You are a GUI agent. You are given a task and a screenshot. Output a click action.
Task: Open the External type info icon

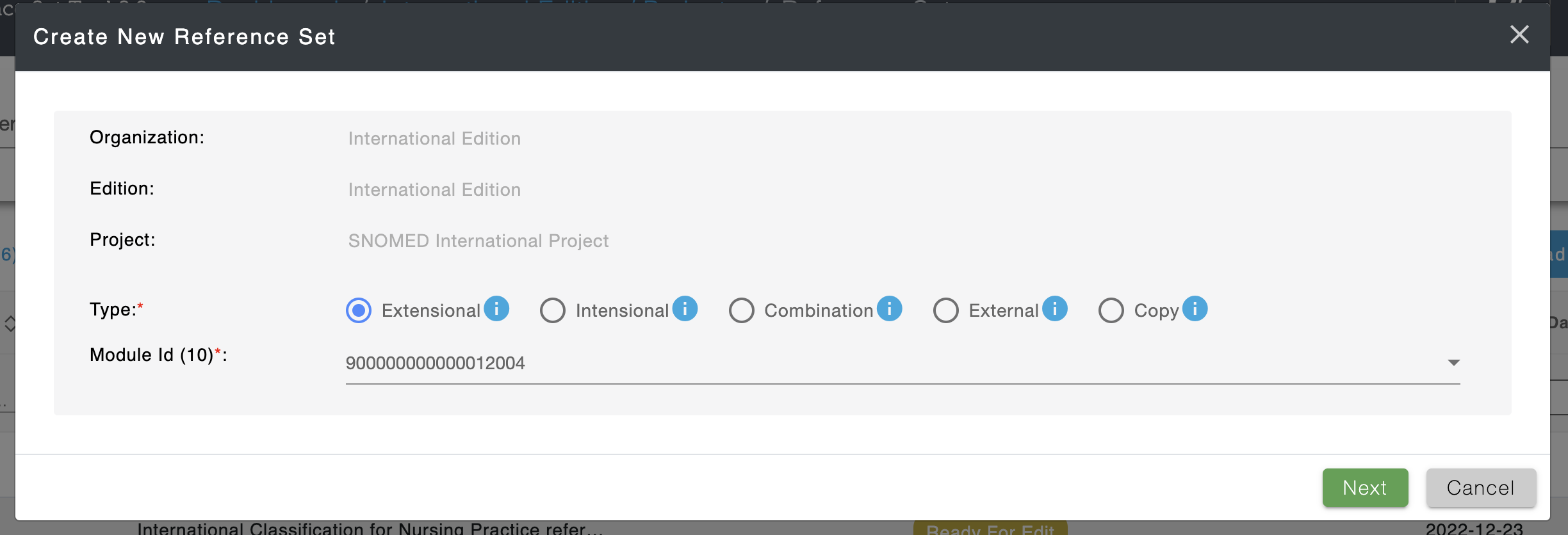[1054, 308]
